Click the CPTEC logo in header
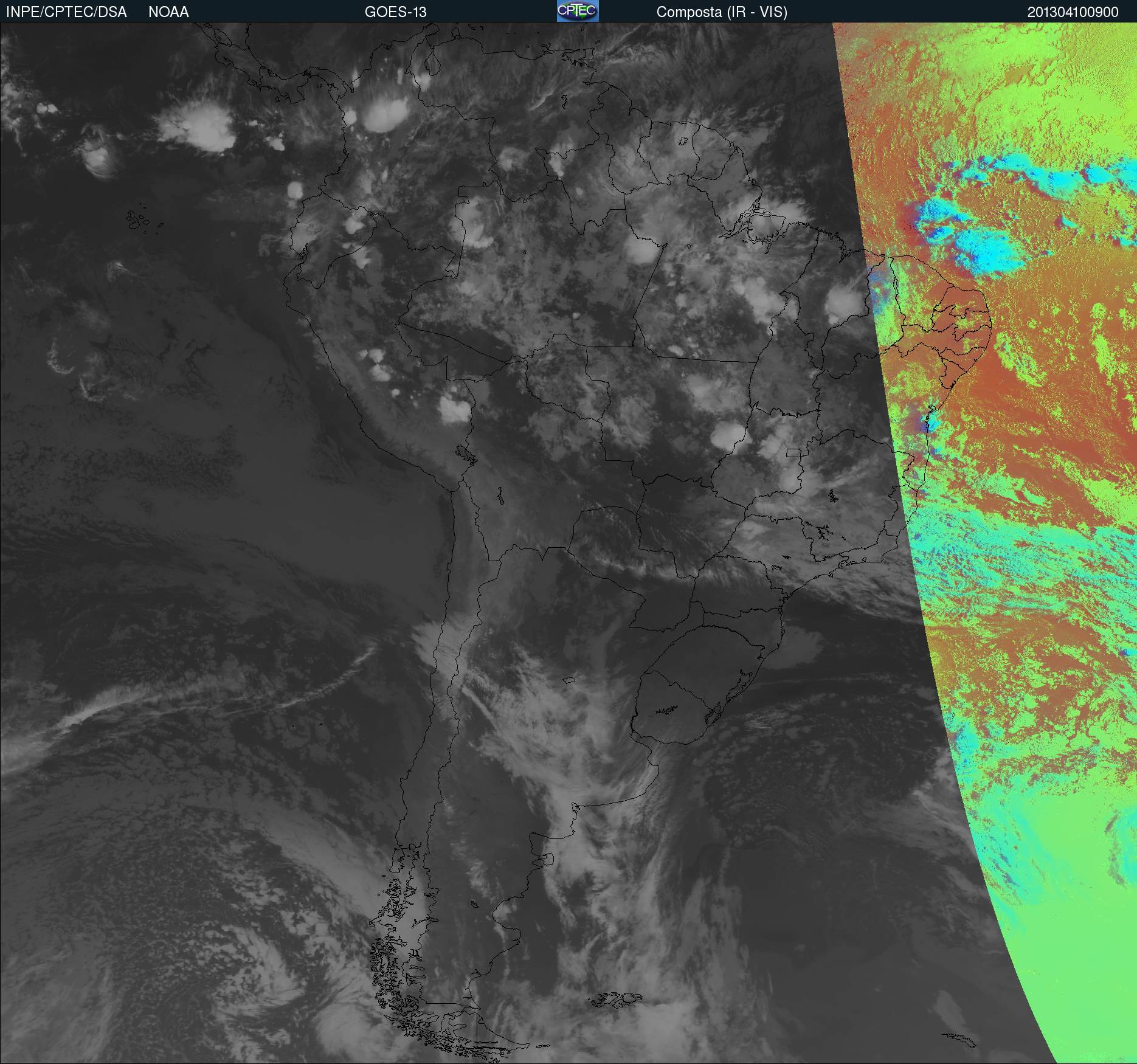This screenshot has height=1064, width=1137. pos(578,11)
